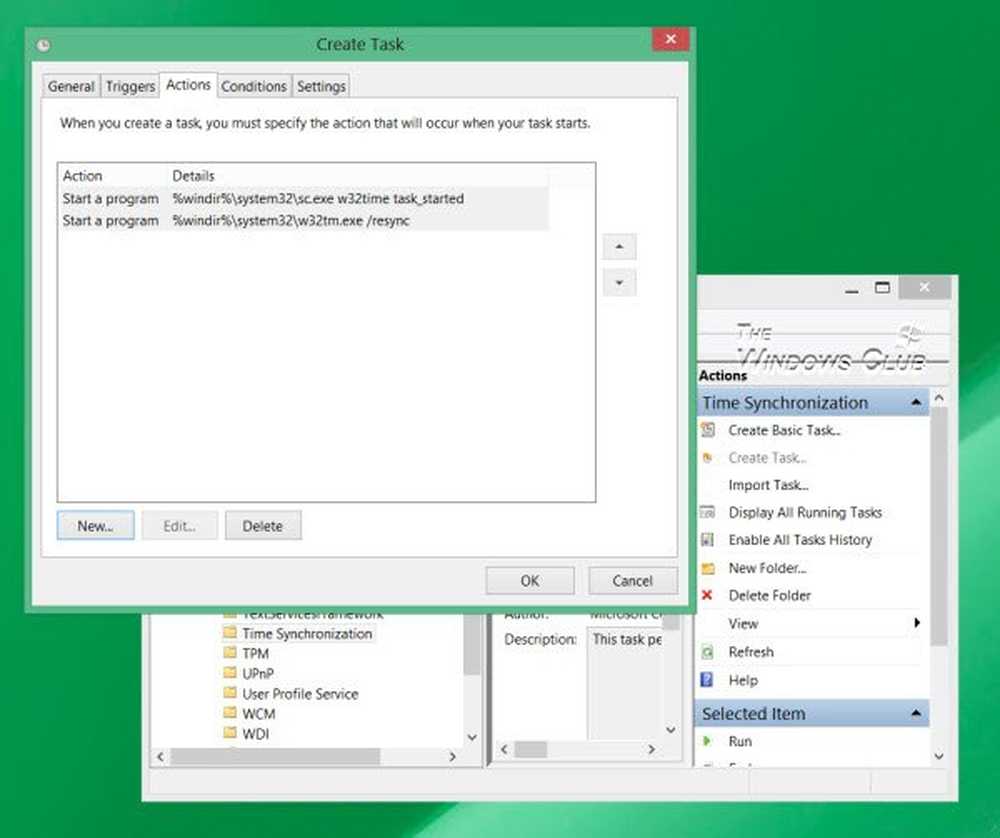Confirm the task with OK

point(530,580)
